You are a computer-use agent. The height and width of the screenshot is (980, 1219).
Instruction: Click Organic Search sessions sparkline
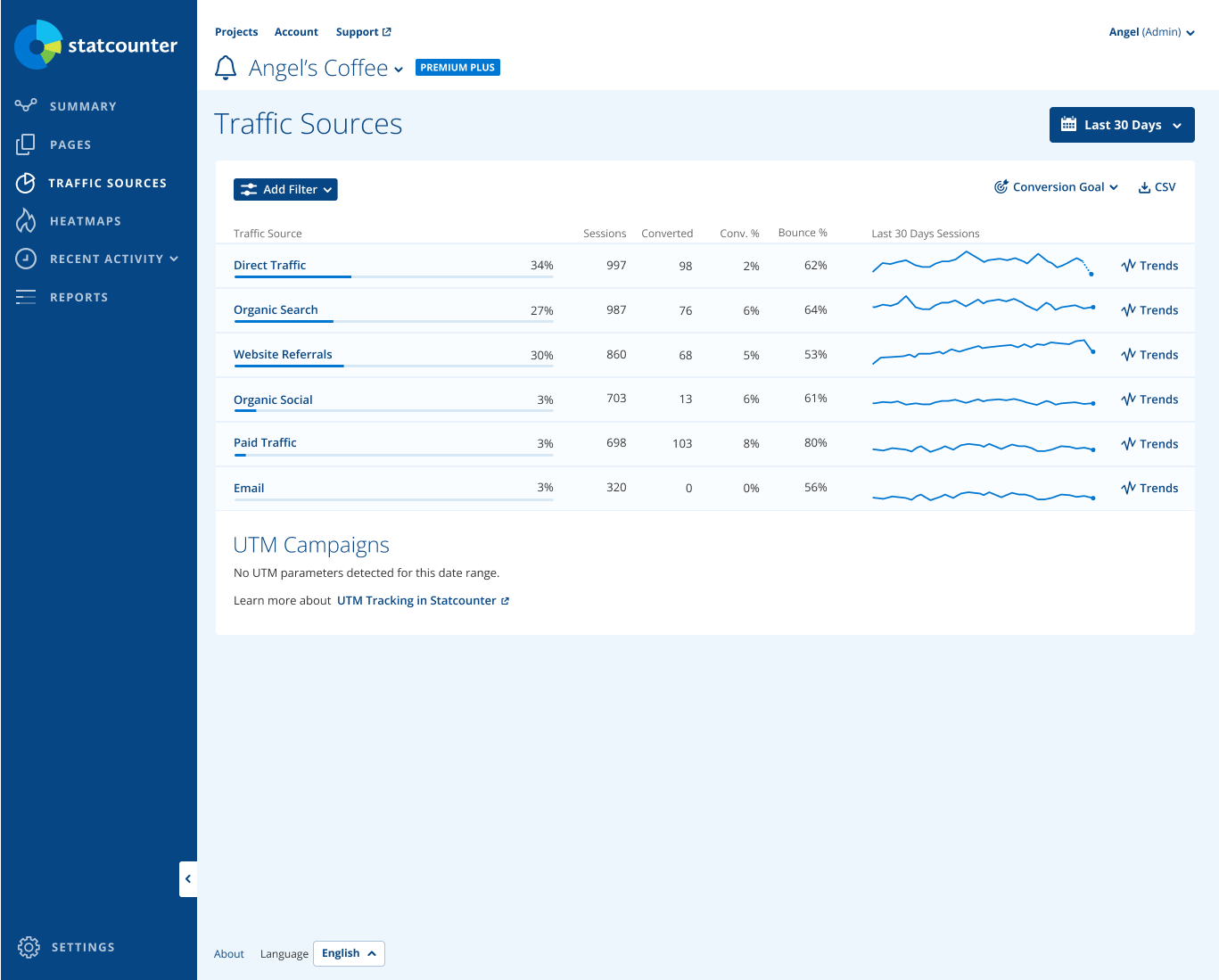pyautogui.click(x=983, y=305)
